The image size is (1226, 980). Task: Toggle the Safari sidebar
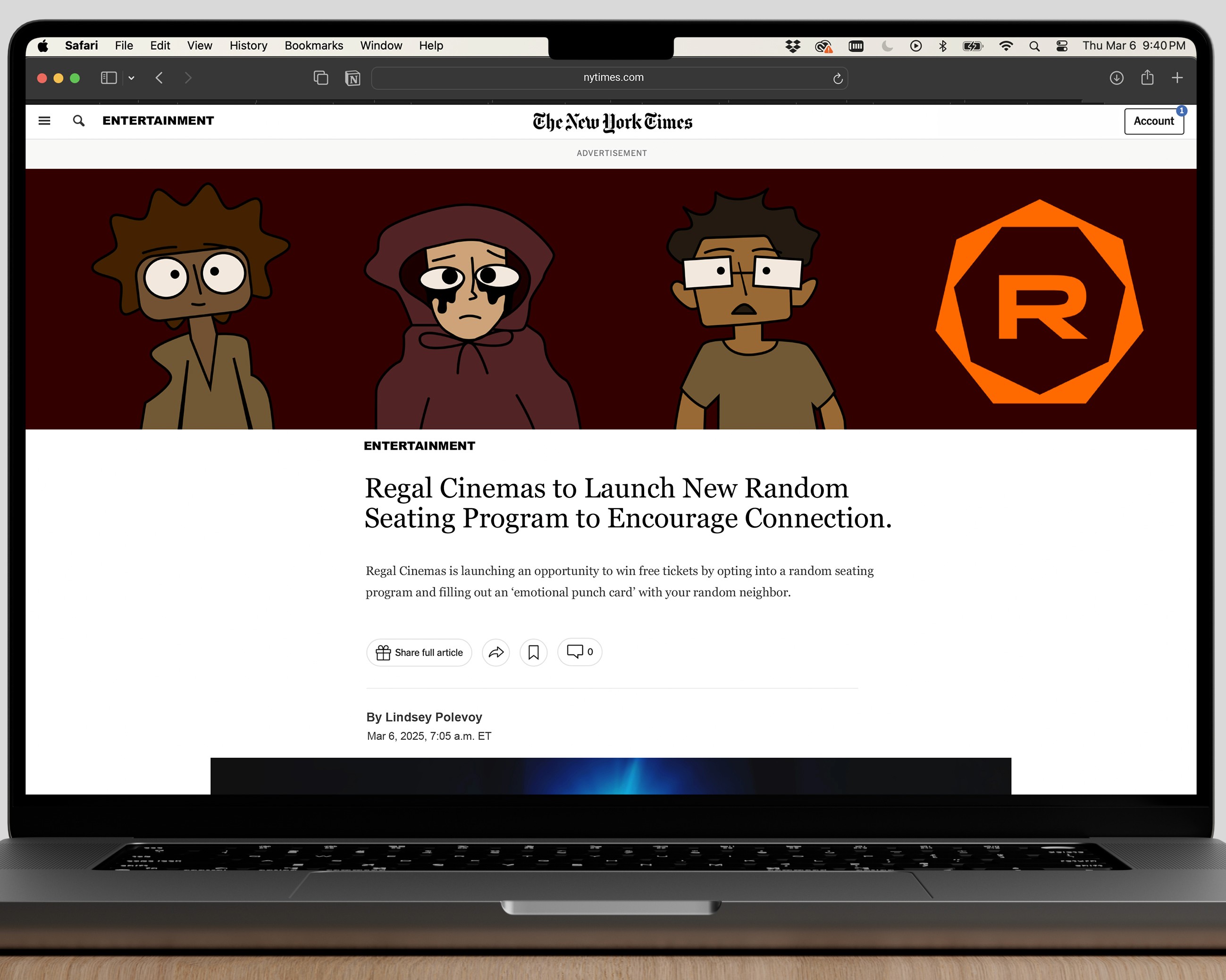[109, 78]
